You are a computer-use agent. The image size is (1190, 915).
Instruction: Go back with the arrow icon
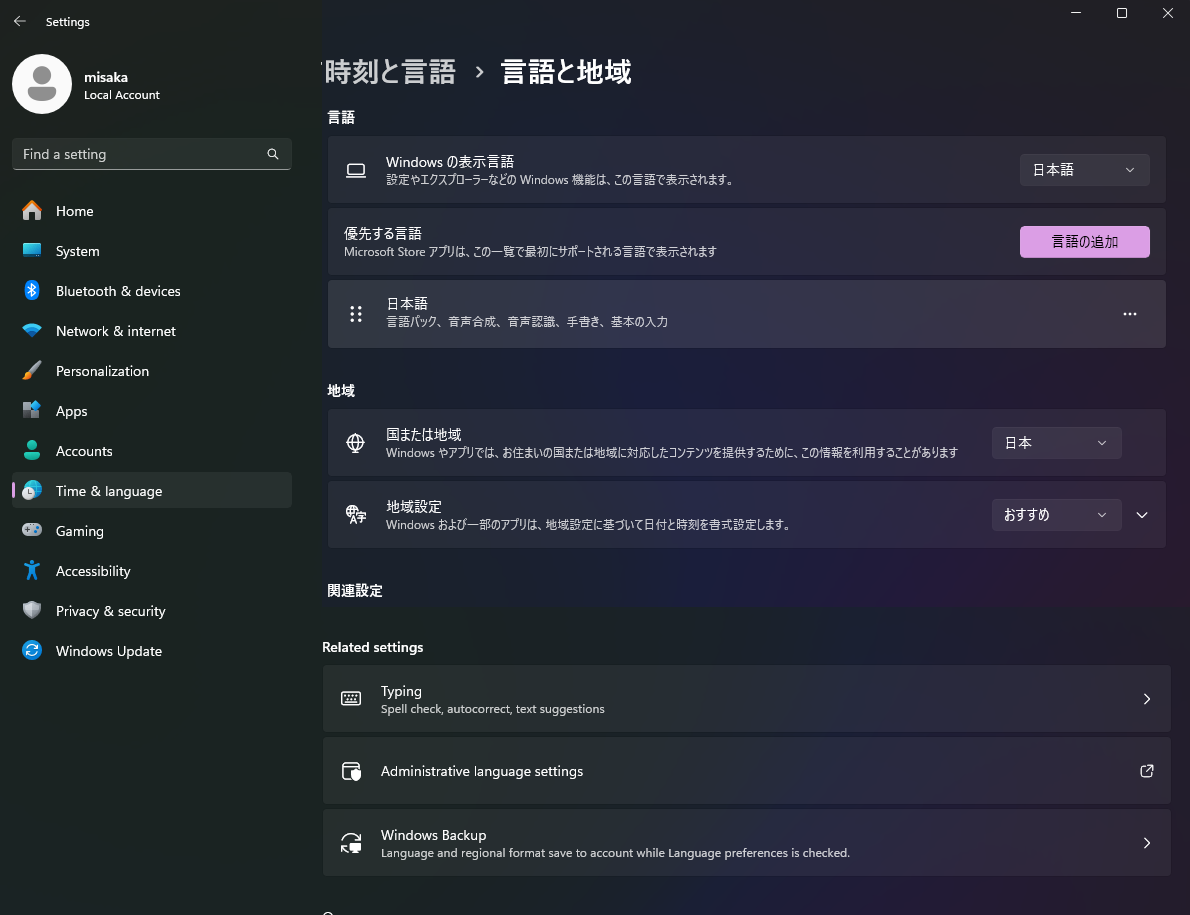click(20, 21)
